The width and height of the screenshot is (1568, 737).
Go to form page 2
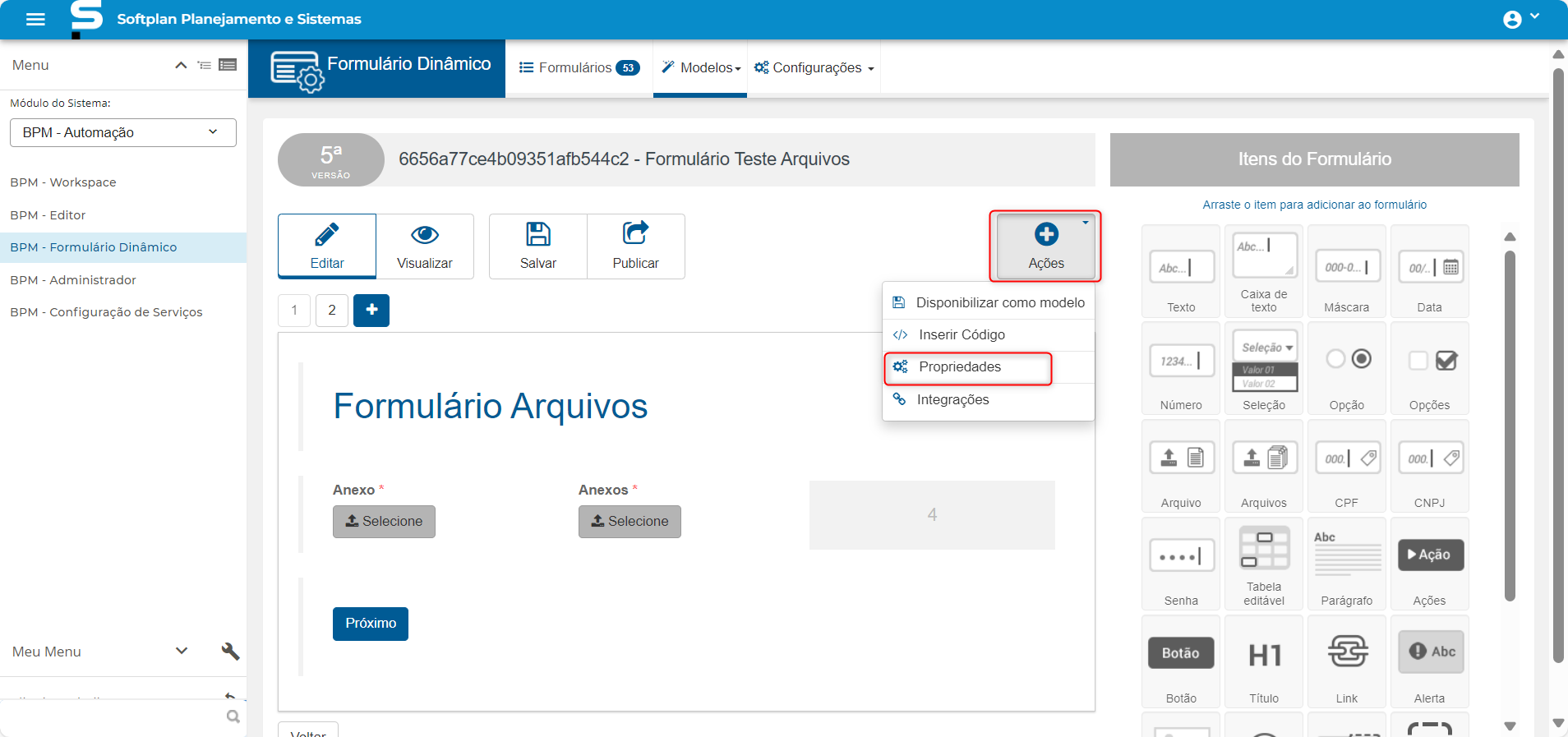pyautogui.click(x=332, y=311)
